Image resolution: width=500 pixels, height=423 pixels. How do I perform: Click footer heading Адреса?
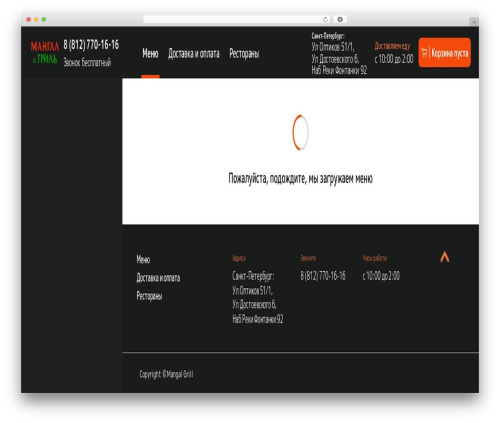(x=239, y=258)
